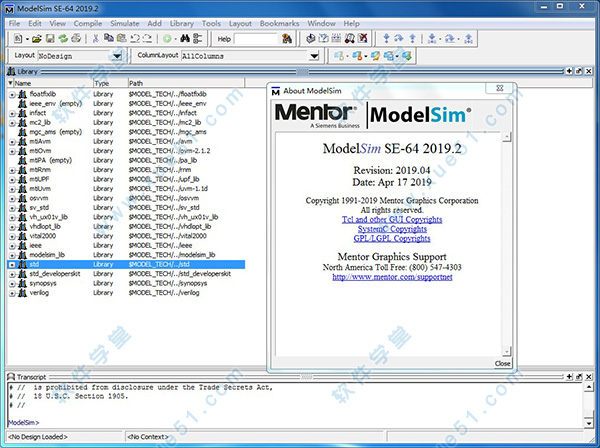This screenshot has width=600, height=448.
Task: Select the modelsim_lib library row
Action: click(x=126, y=255)
